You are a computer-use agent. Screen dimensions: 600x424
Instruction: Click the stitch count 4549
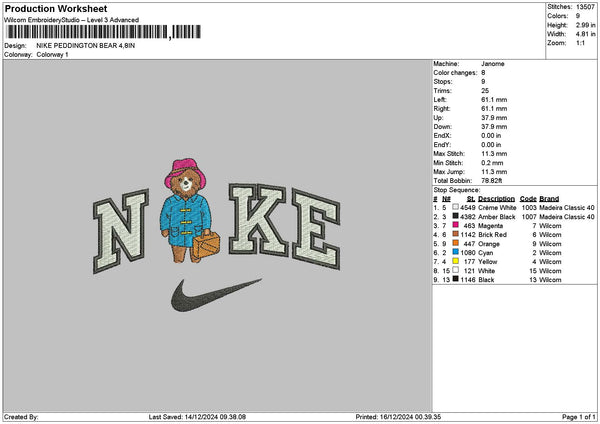pos(468,207)
